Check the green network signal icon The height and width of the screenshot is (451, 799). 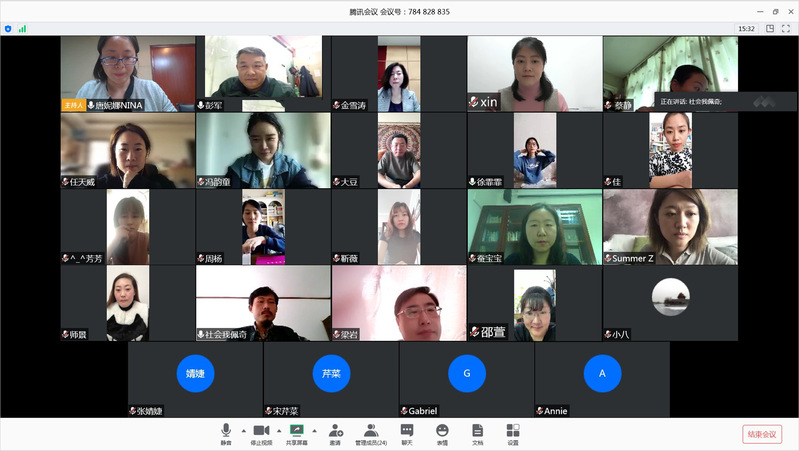pos(22,29)
